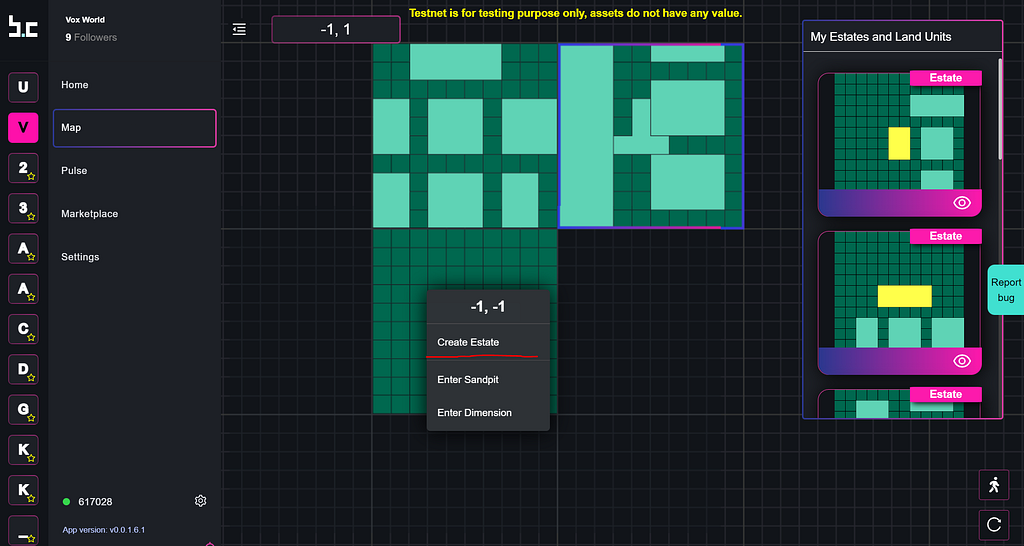
Task: Click the 9 Followers text
Action: coord(91,37)
